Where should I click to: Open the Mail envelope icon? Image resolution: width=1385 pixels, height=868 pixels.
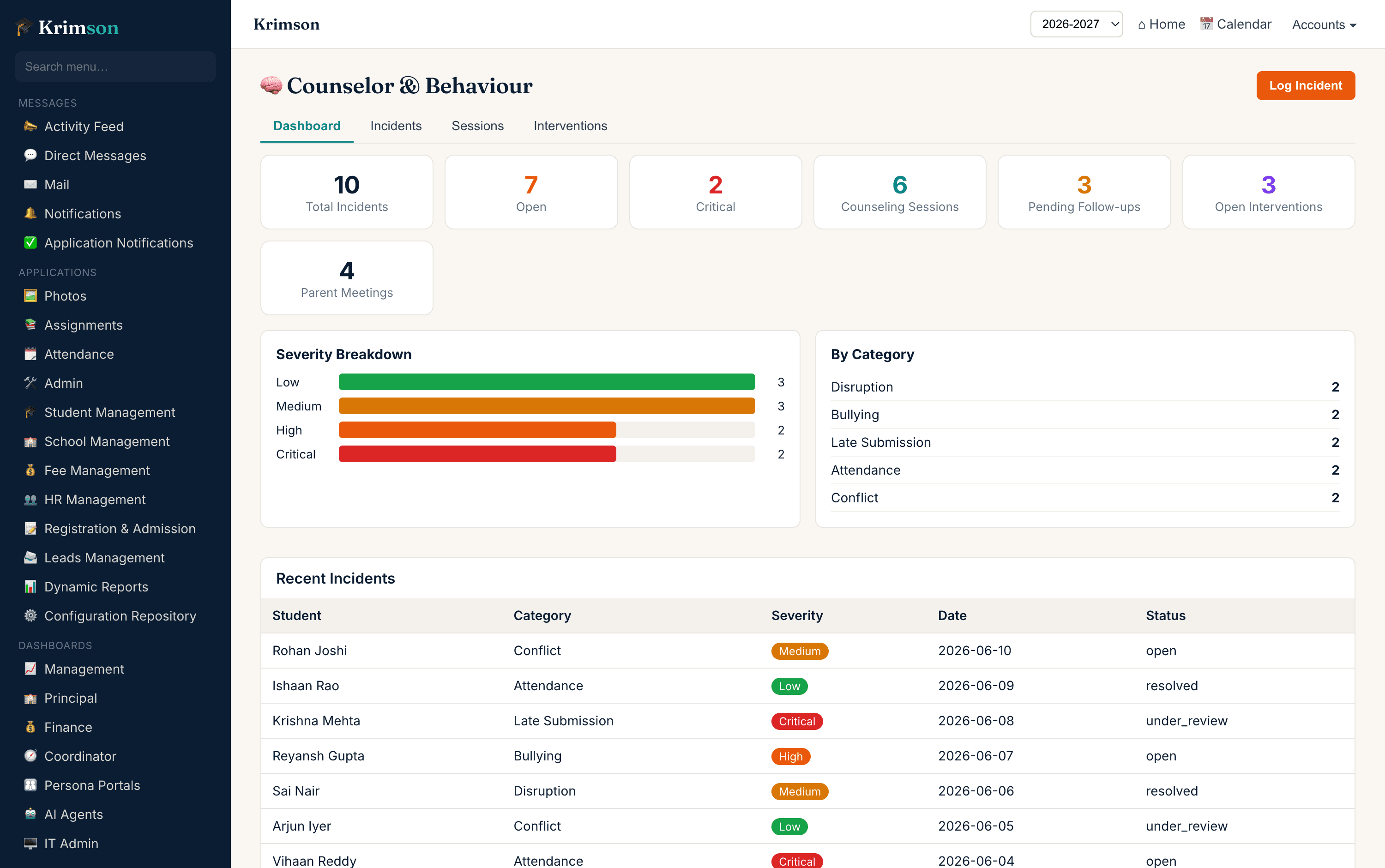(x=30, y=185)
